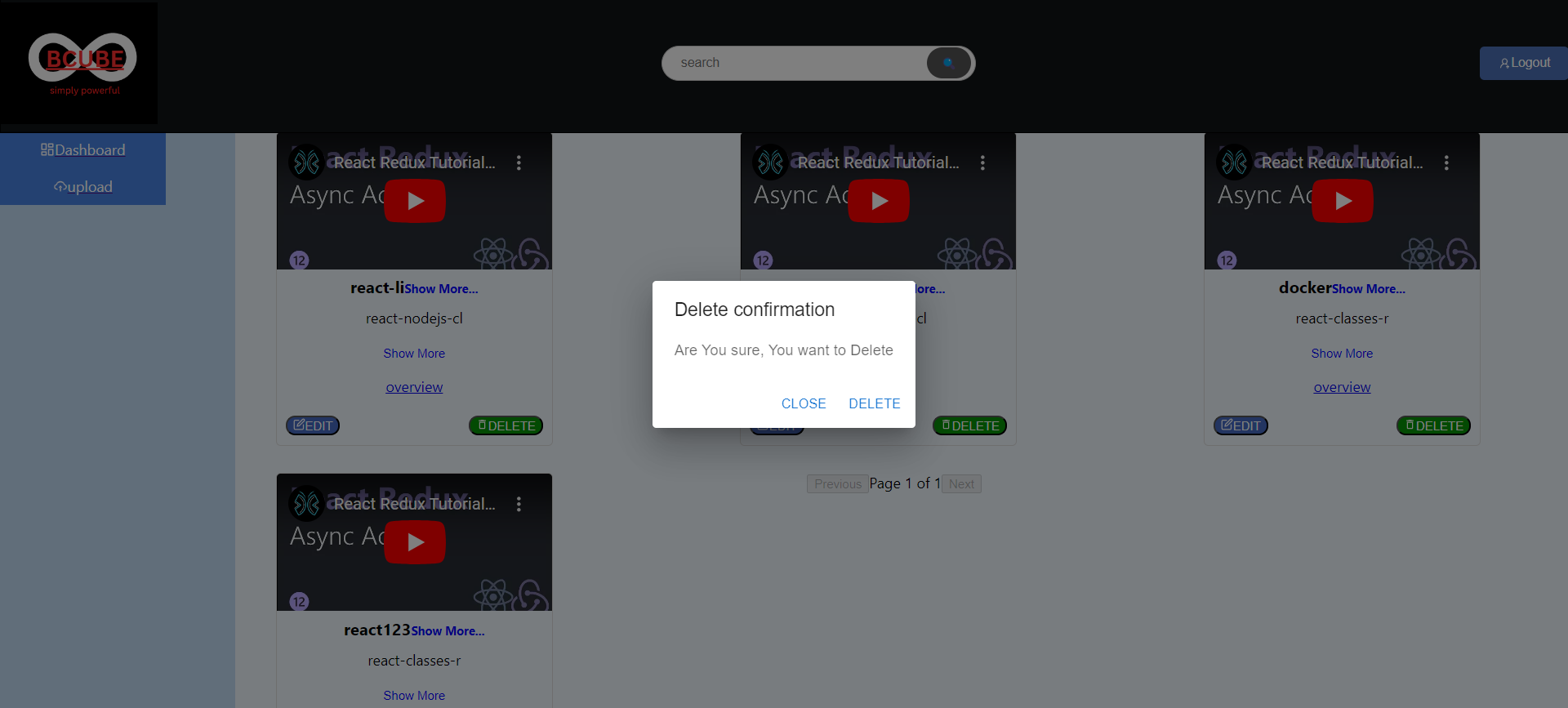Click channel avatar on react-li video
Viewport: 1568px width, 708px height.
[307, 163]
